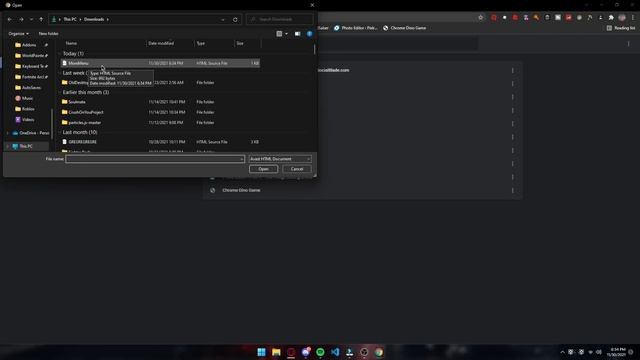
Task: Change file view layout icon
Action: click(x=279, y=34)
